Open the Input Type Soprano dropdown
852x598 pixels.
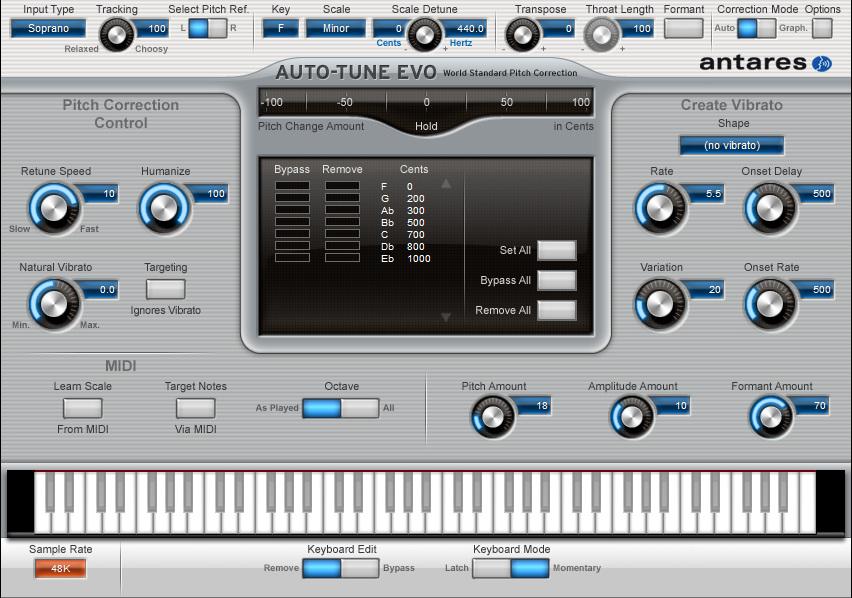click(48, 28)
